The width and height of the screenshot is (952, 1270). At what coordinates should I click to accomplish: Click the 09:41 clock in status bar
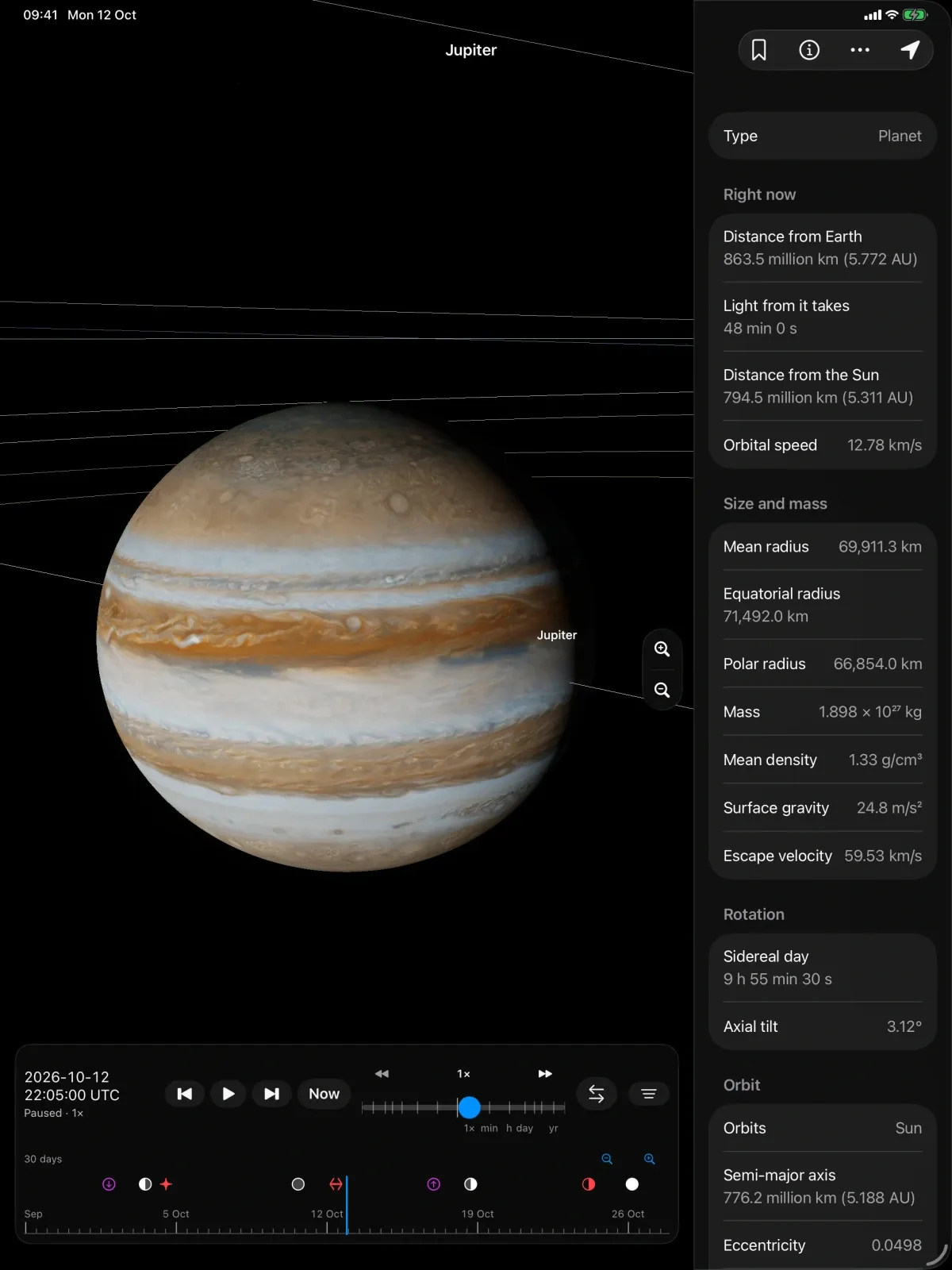pos(40,15)
